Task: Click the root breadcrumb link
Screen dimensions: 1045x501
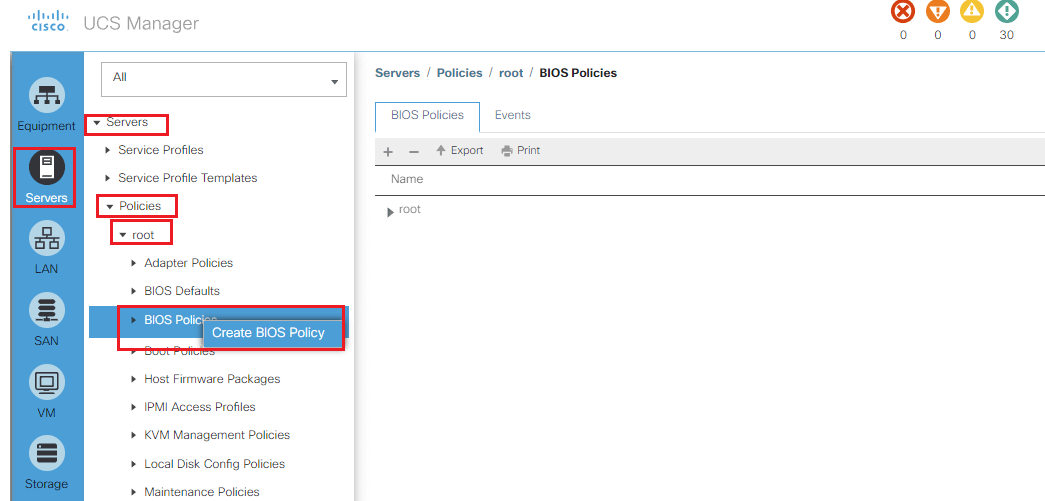Action: (511, 73)
